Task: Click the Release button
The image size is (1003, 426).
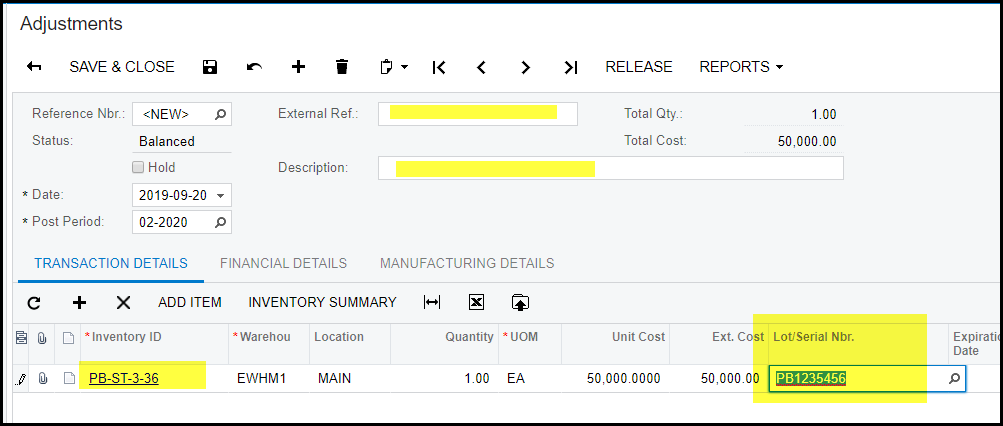Action: point(638,67)
